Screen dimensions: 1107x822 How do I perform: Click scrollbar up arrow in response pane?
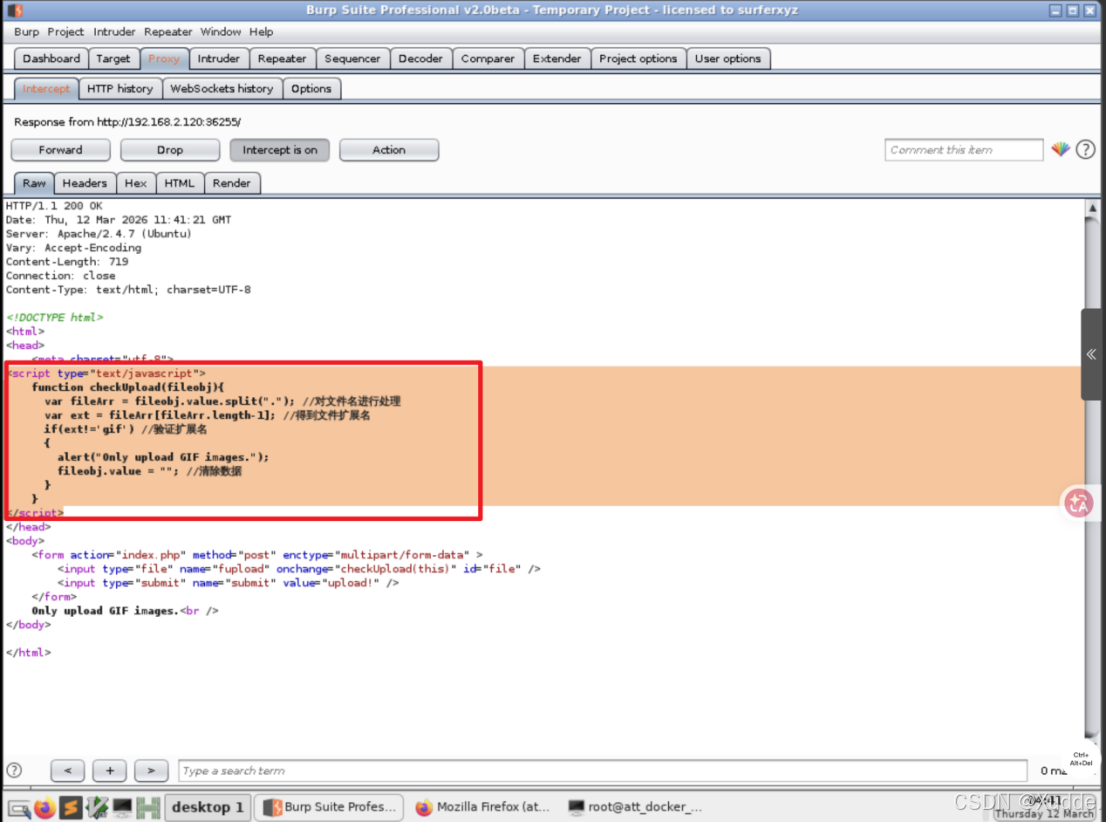point(1092,208)
